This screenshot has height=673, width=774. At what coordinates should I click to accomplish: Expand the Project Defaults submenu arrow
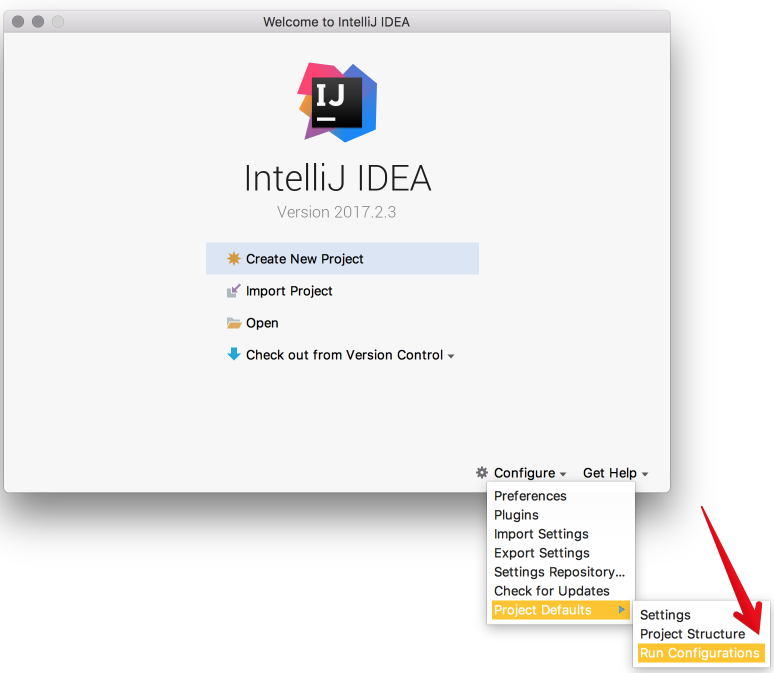621,610
